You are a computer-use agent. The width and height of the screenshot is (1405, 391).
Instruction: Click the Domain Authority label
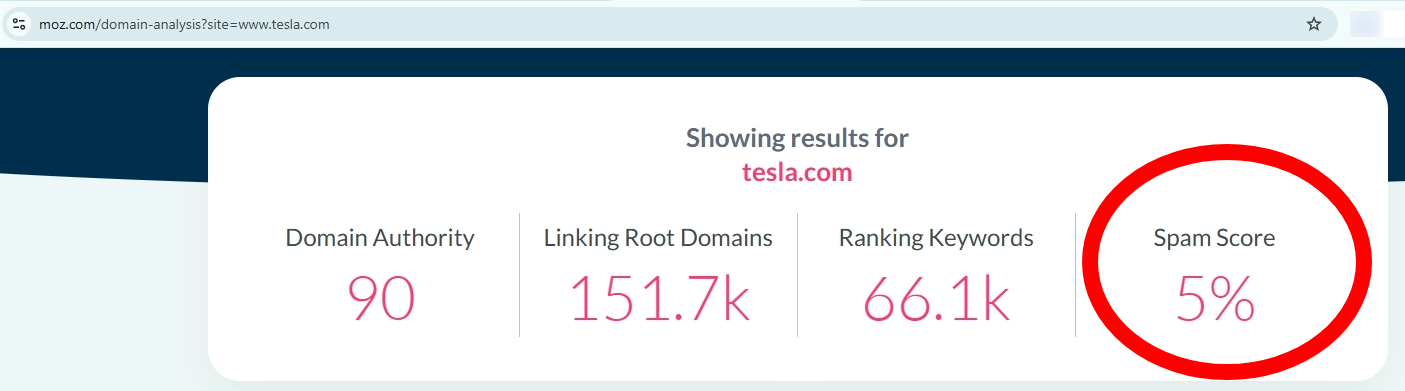[380, 238]
